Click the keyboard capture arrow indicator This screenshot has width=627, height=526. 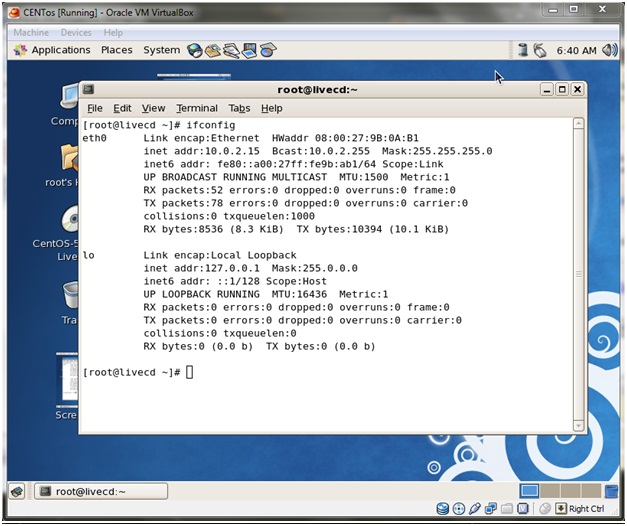coord(561,509)
